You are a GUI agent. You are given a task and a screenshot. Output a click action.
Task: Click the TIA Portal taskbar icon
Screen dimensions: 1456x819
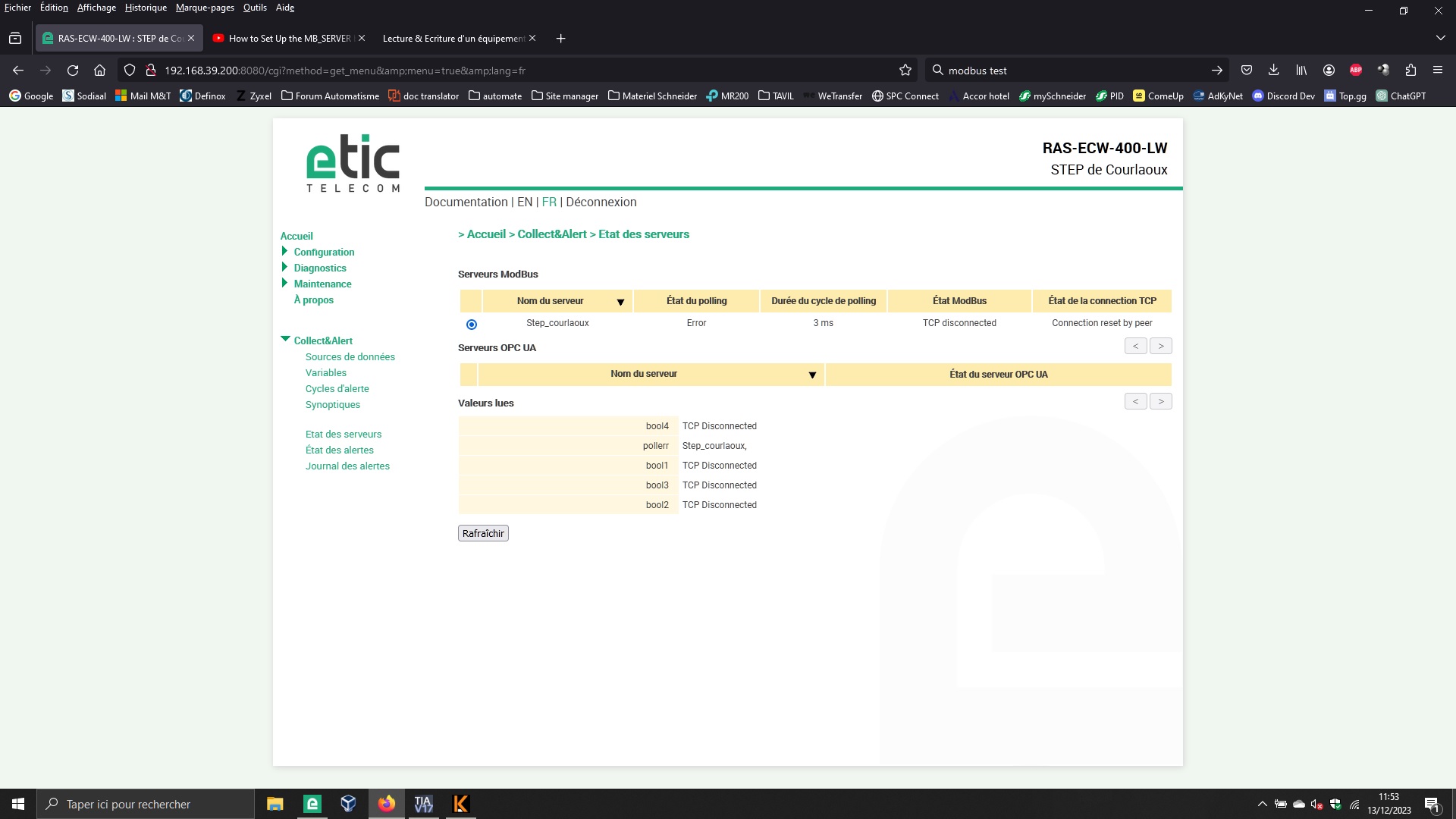[x=423, y=804]
